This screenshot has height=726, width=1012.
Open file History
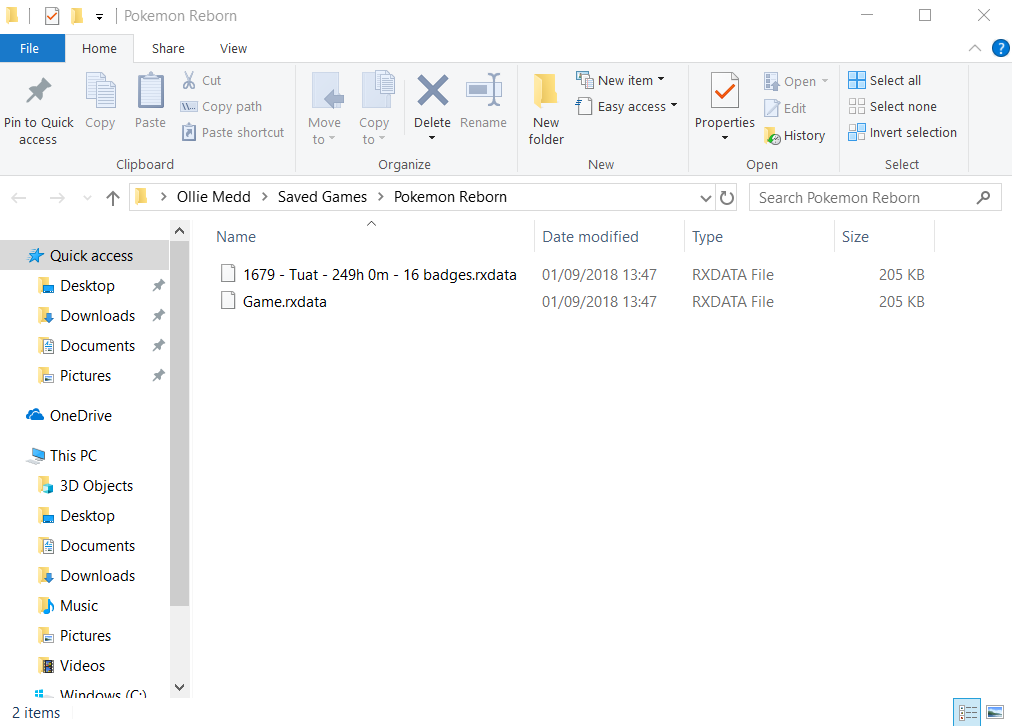[794, 136]
